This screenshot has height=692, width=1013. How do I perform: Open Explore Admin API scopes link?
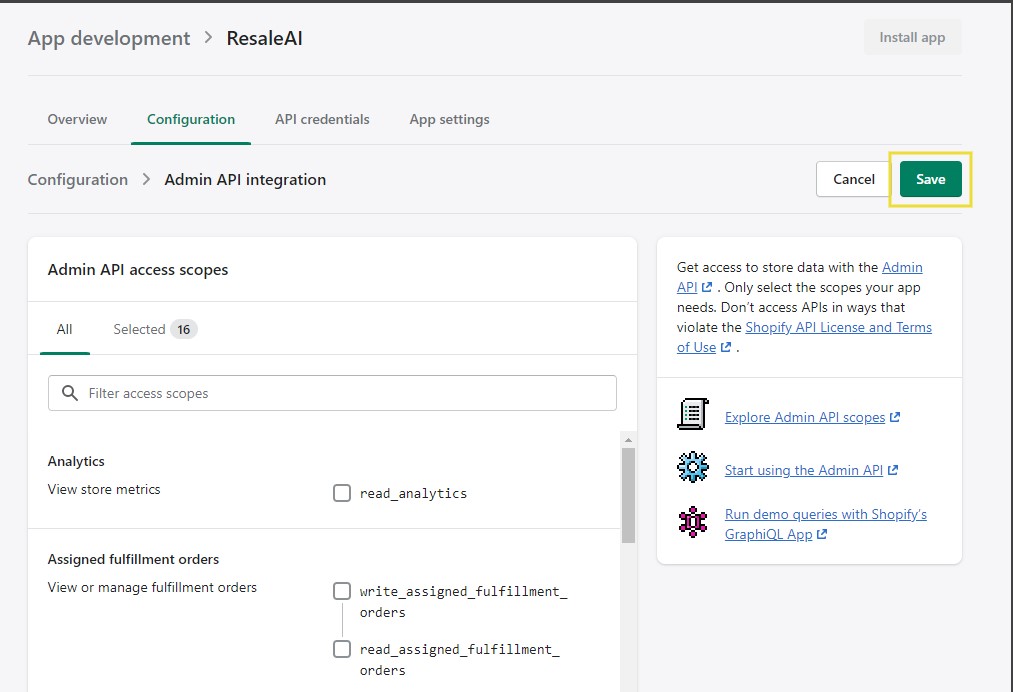tap(804, 417)
